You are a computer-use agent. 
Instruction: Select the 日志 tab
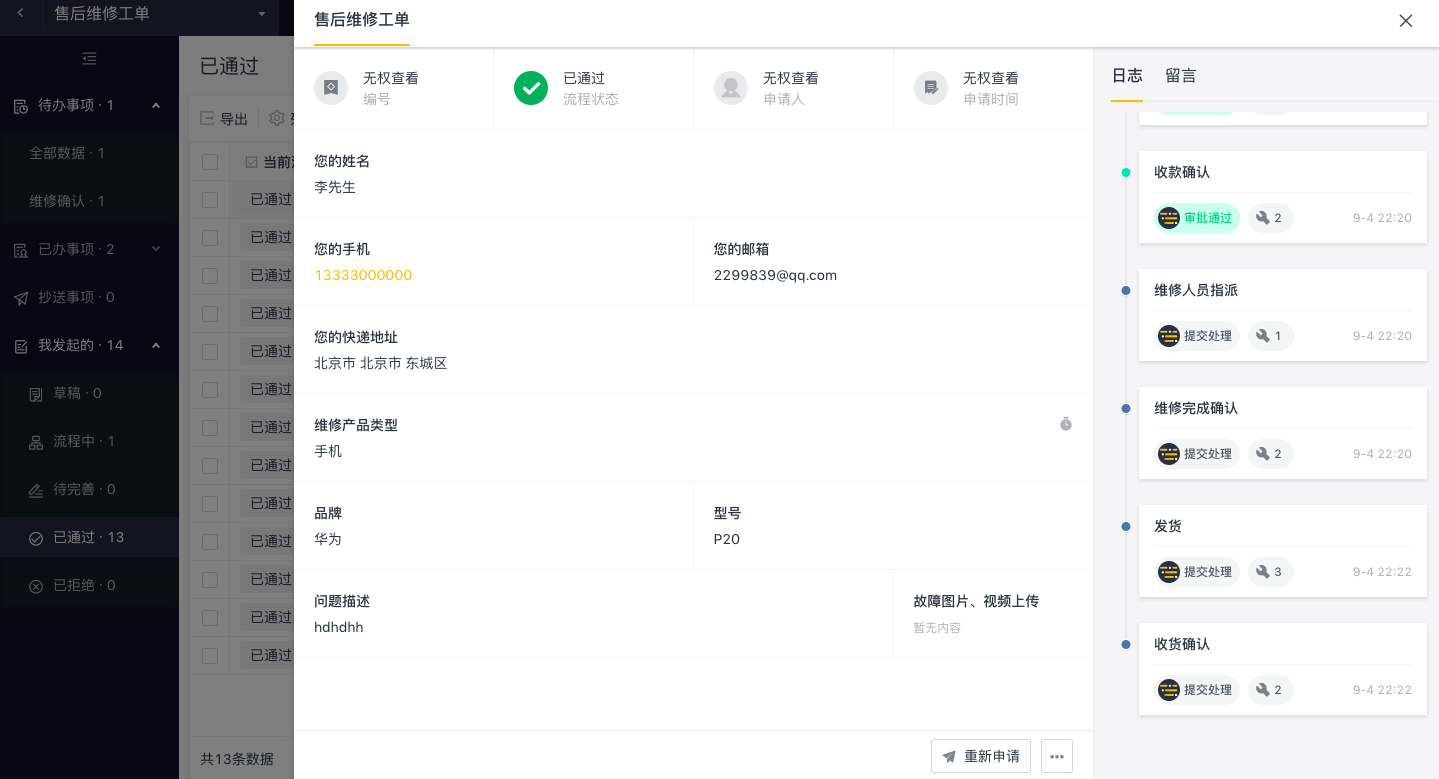tap(1127, 76)
